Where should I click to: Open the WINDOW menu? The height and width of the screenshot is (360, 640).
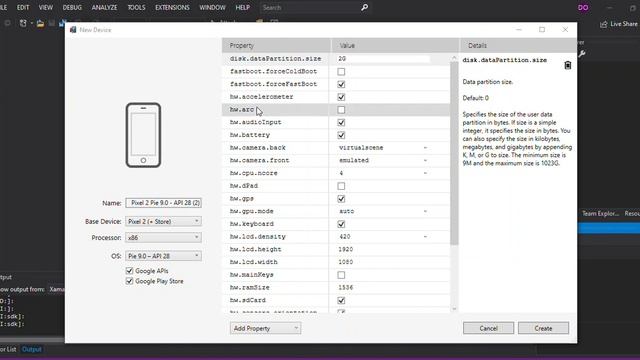(x=212, y=8)
